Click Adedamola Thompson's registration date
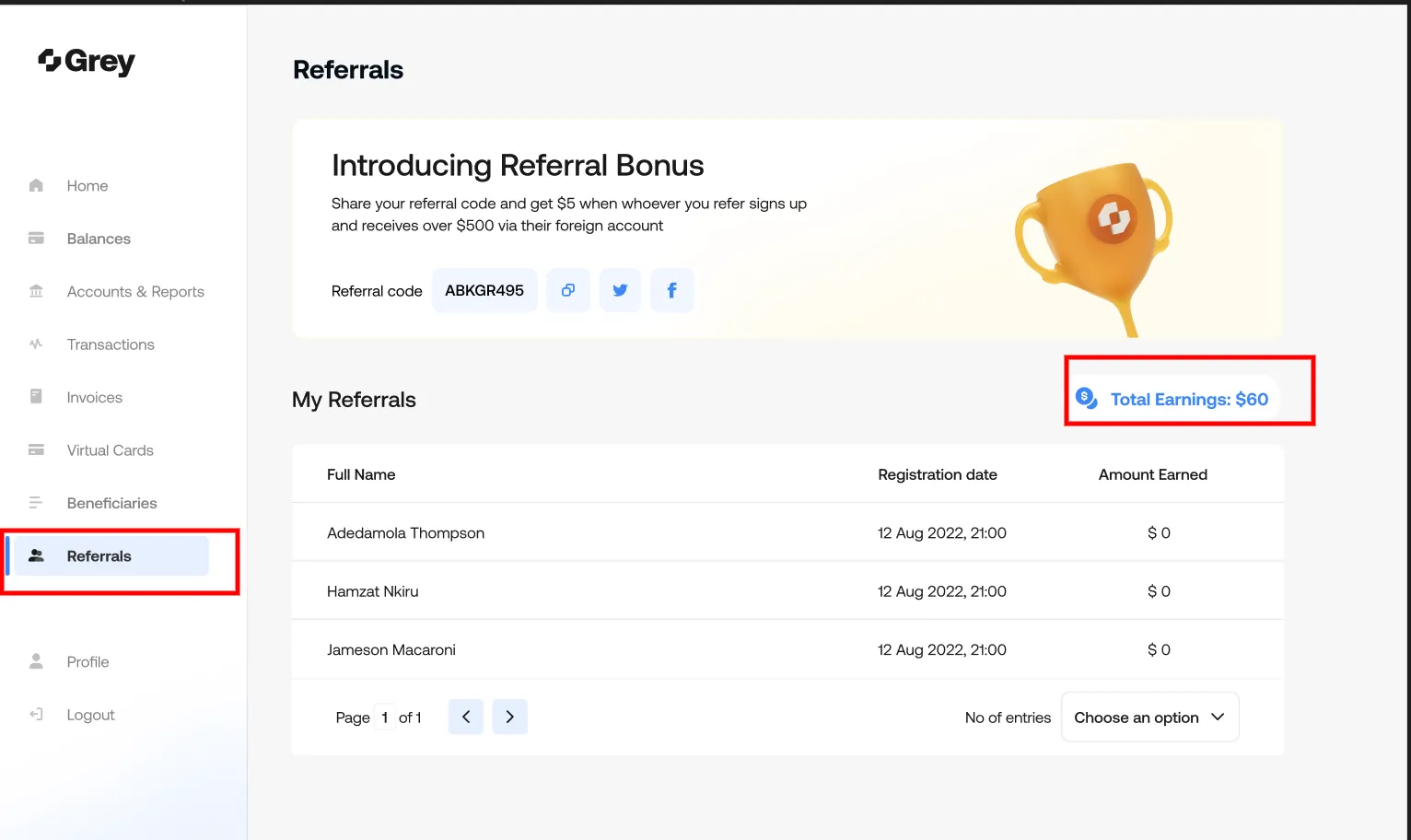1411x840 pixels. (x=942, y=533)
